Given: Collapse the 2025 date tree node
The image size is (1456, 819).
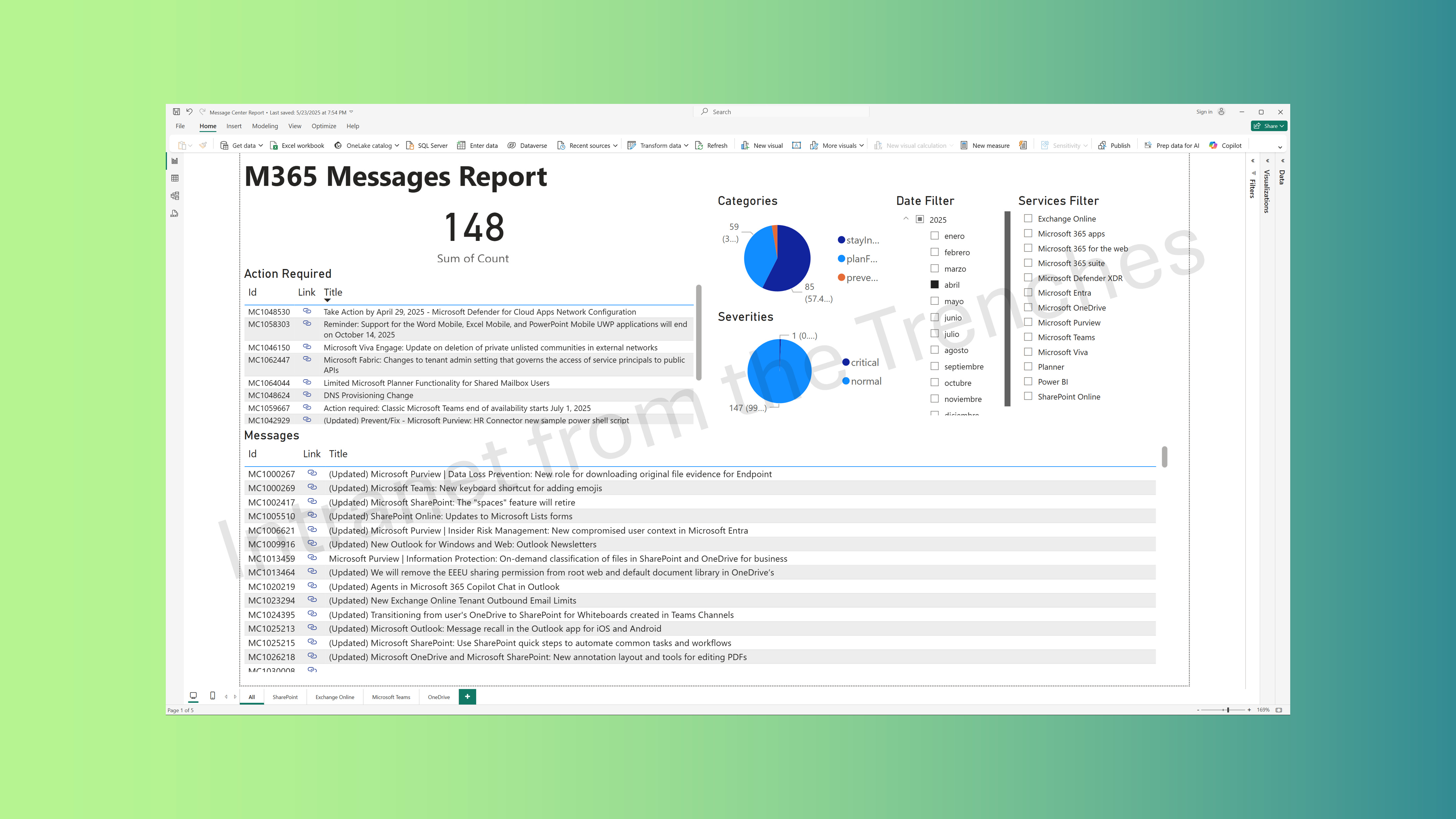Looking at the screenshot, I should tap(905, 219).
